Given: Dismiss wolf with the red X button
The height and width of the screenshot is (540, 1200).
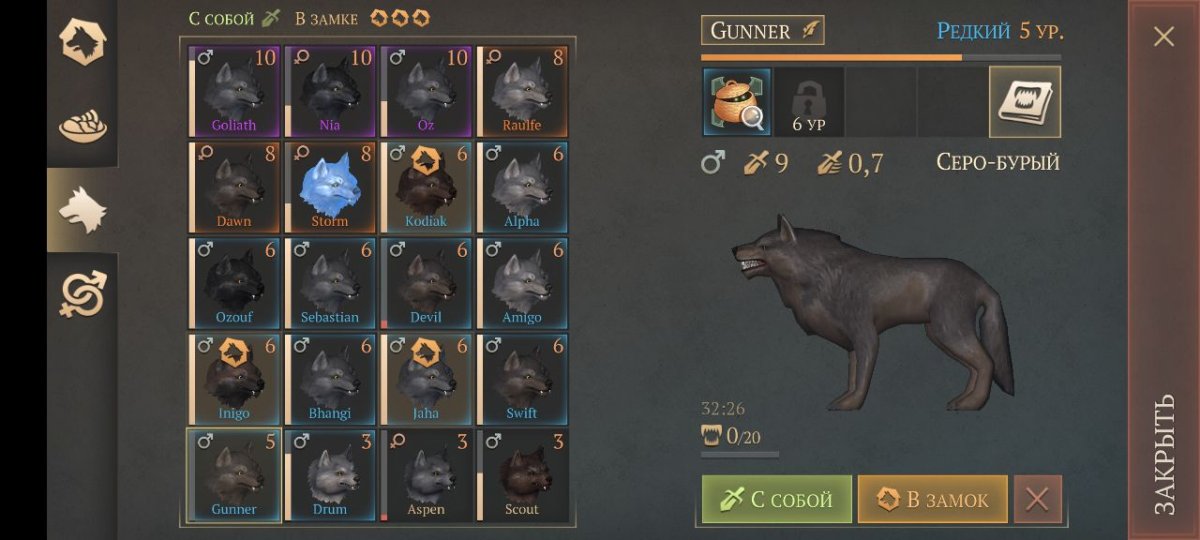Looking at the screenshot, I should [x=1038, y=499].
